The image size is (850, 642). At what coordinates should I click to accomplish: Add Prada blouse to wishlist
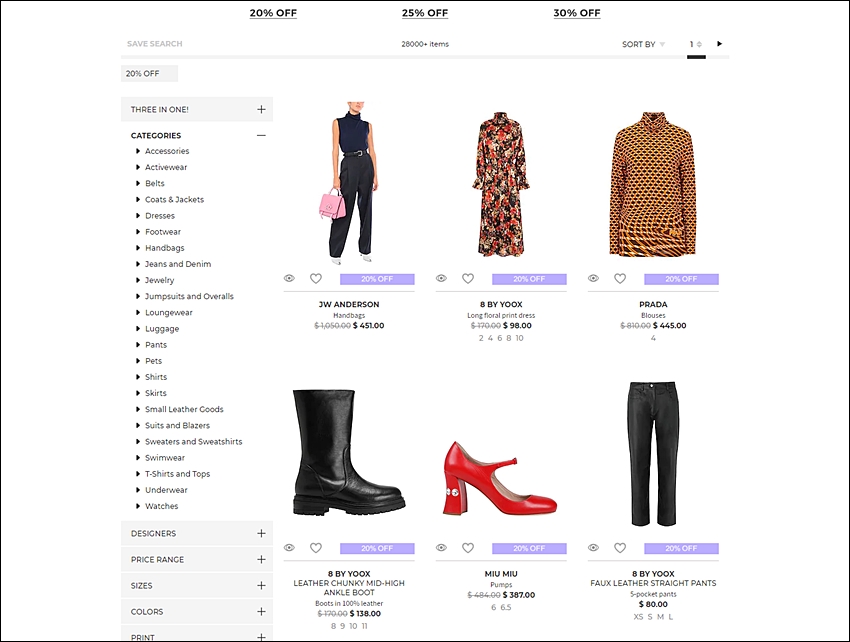(x=620, y=278)
